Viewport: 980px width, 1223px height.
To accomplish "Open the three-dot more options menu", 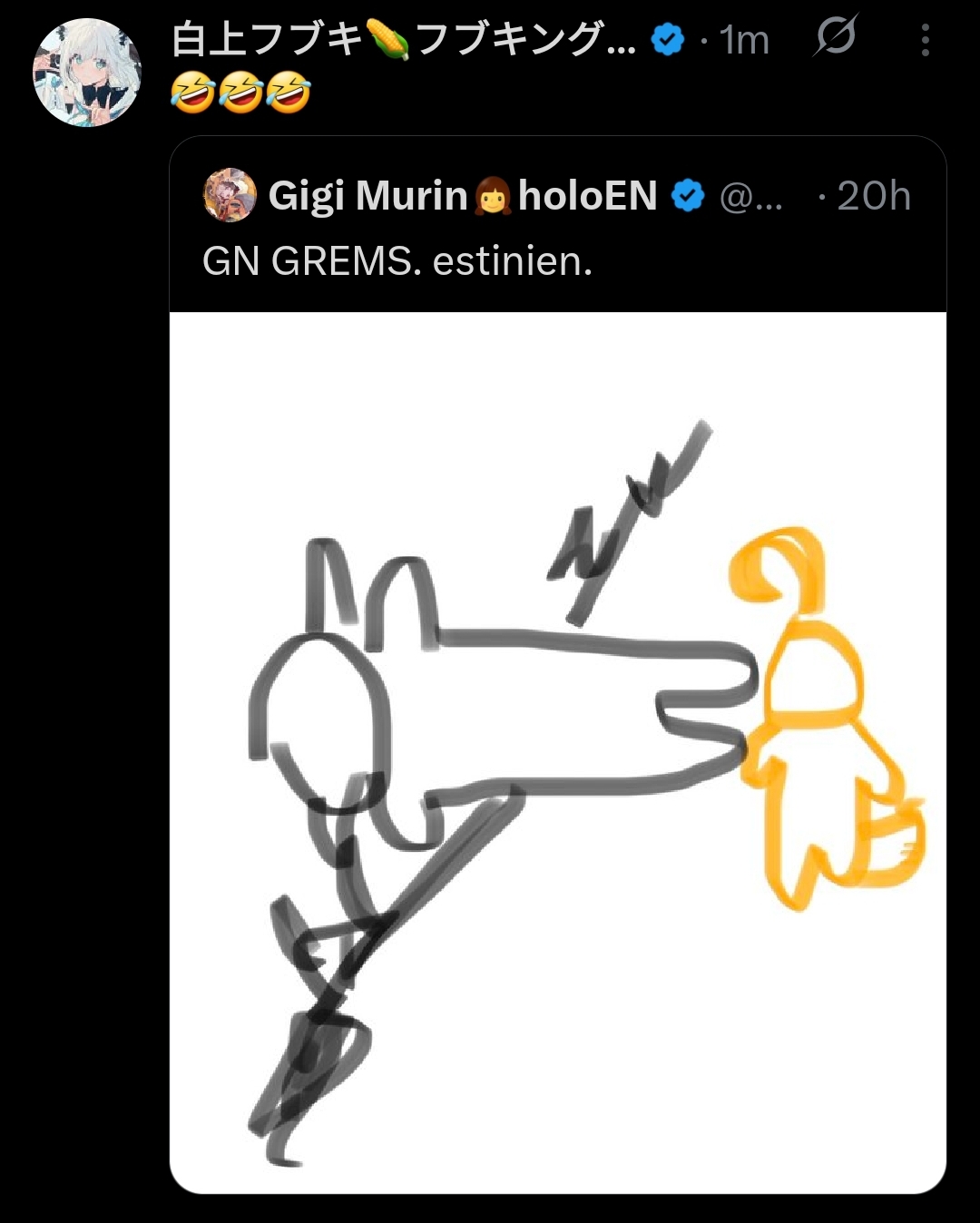I will click(925, 40).
